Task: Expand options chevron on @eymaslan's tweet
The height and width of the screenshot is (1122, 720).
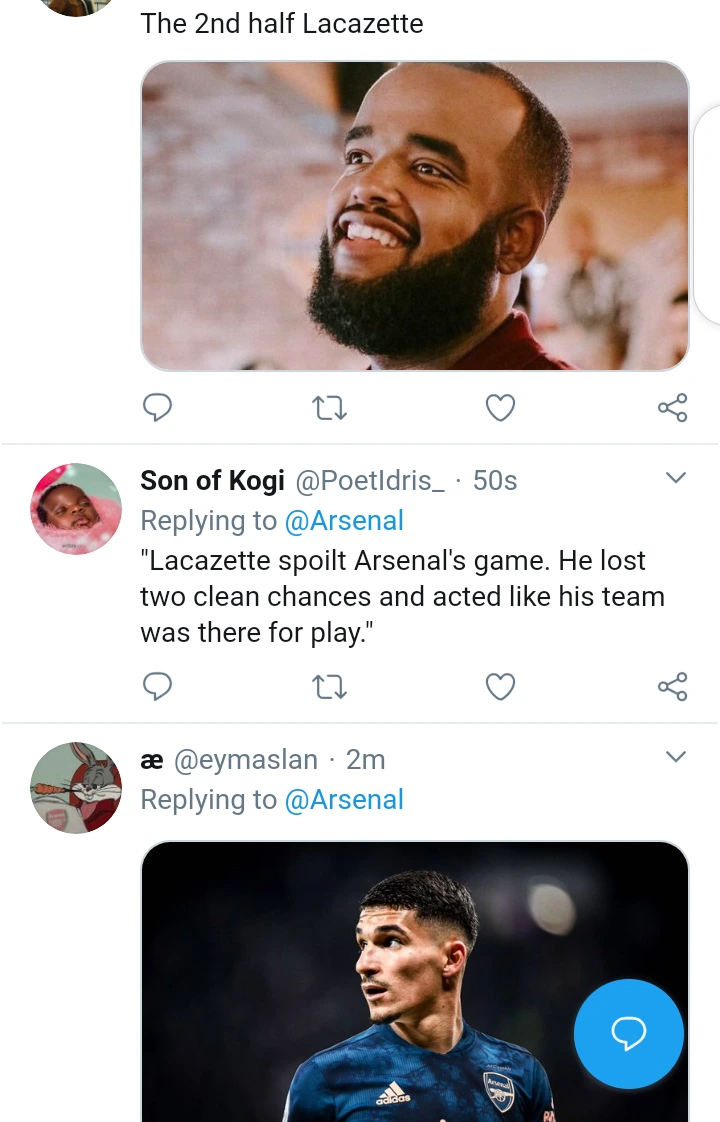Action: [676, 757]
